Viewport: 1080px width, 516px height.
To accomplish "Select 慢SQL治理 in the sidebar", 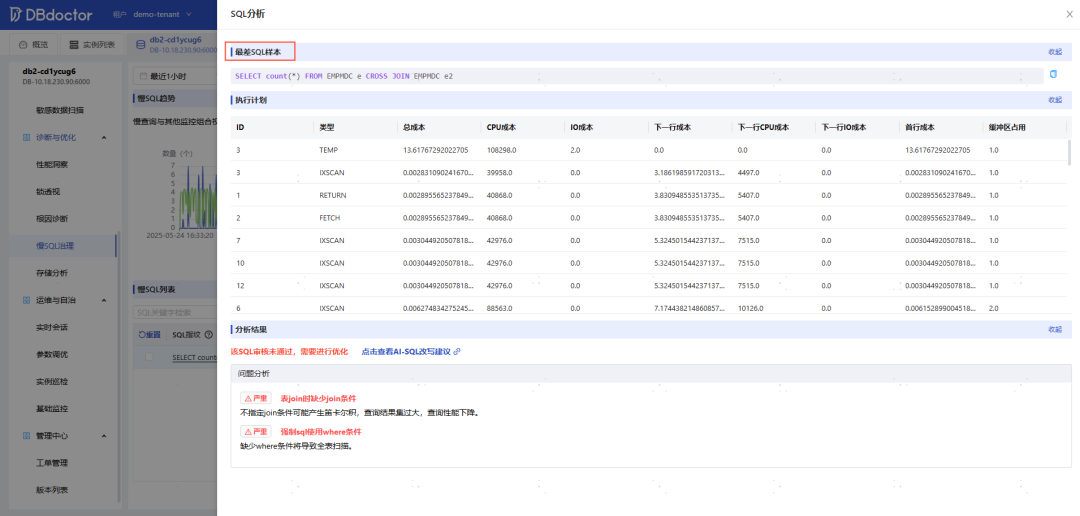I will (x=54, y=246).
